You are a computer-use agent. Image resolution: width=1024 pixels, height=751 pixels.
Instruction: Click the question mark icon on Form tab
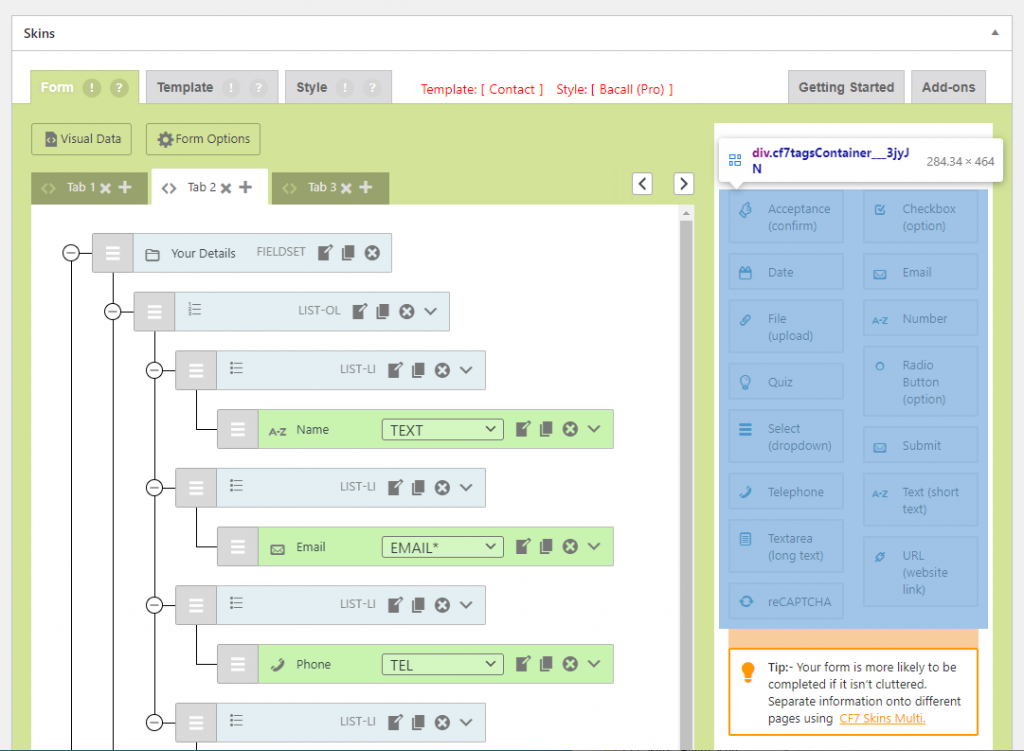[x=119, y=88]
